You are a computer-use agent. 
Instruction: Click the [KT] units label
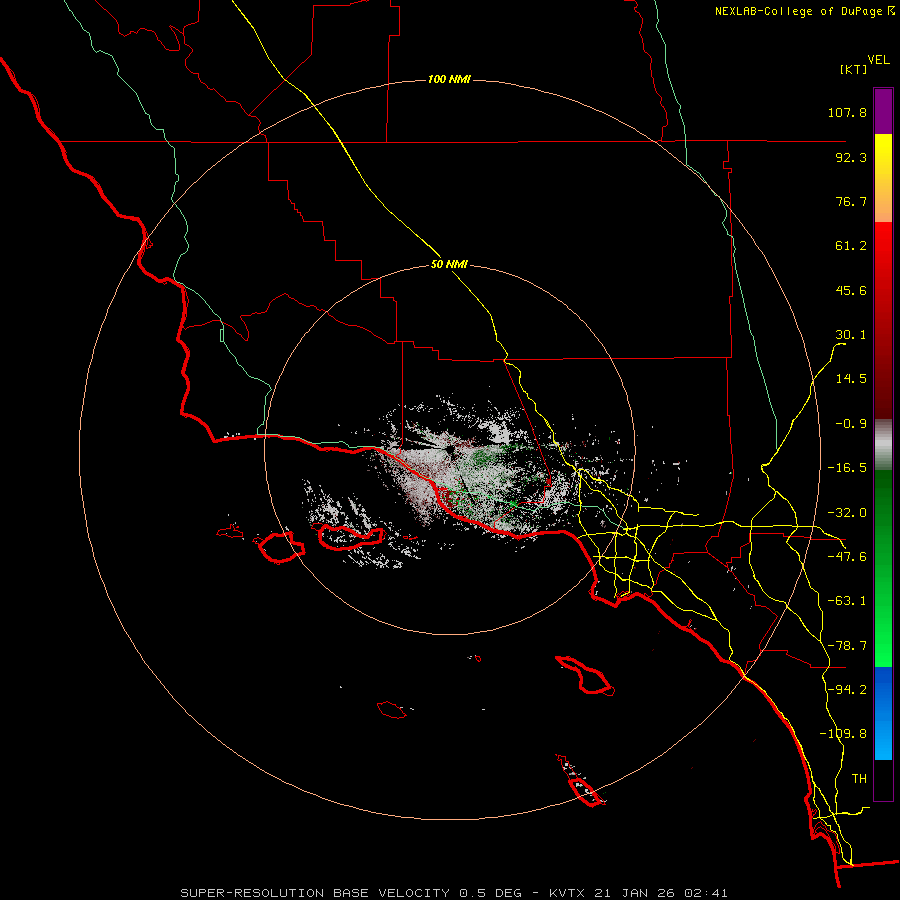point(854,69)
